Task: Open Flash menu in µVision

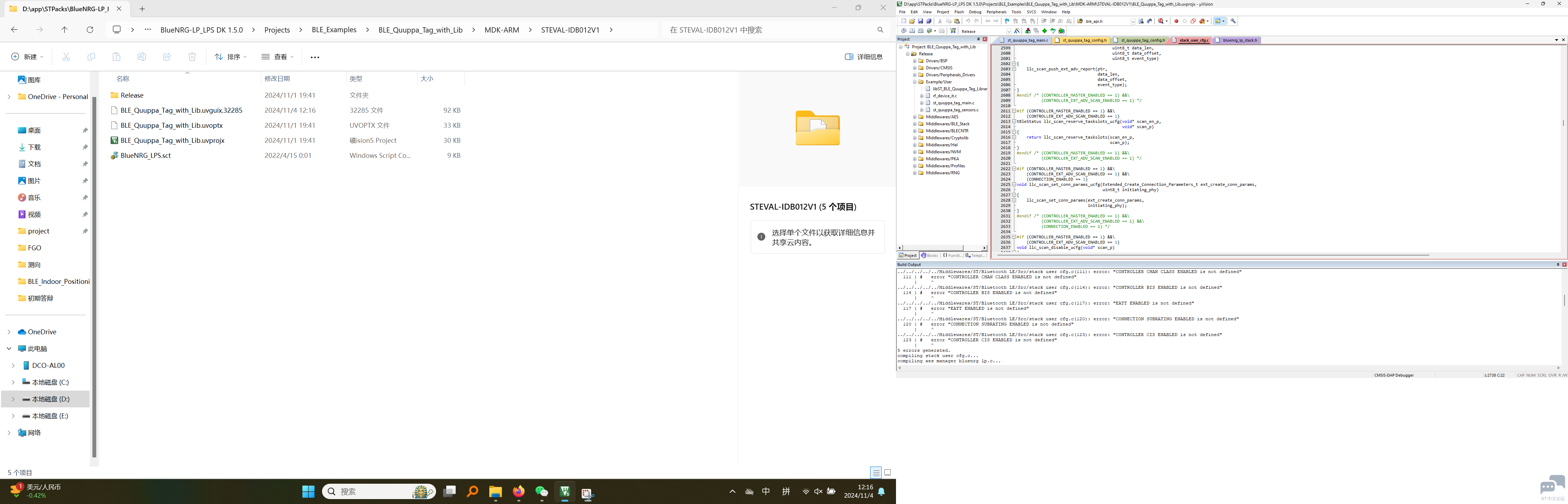Action: [959, 12]
